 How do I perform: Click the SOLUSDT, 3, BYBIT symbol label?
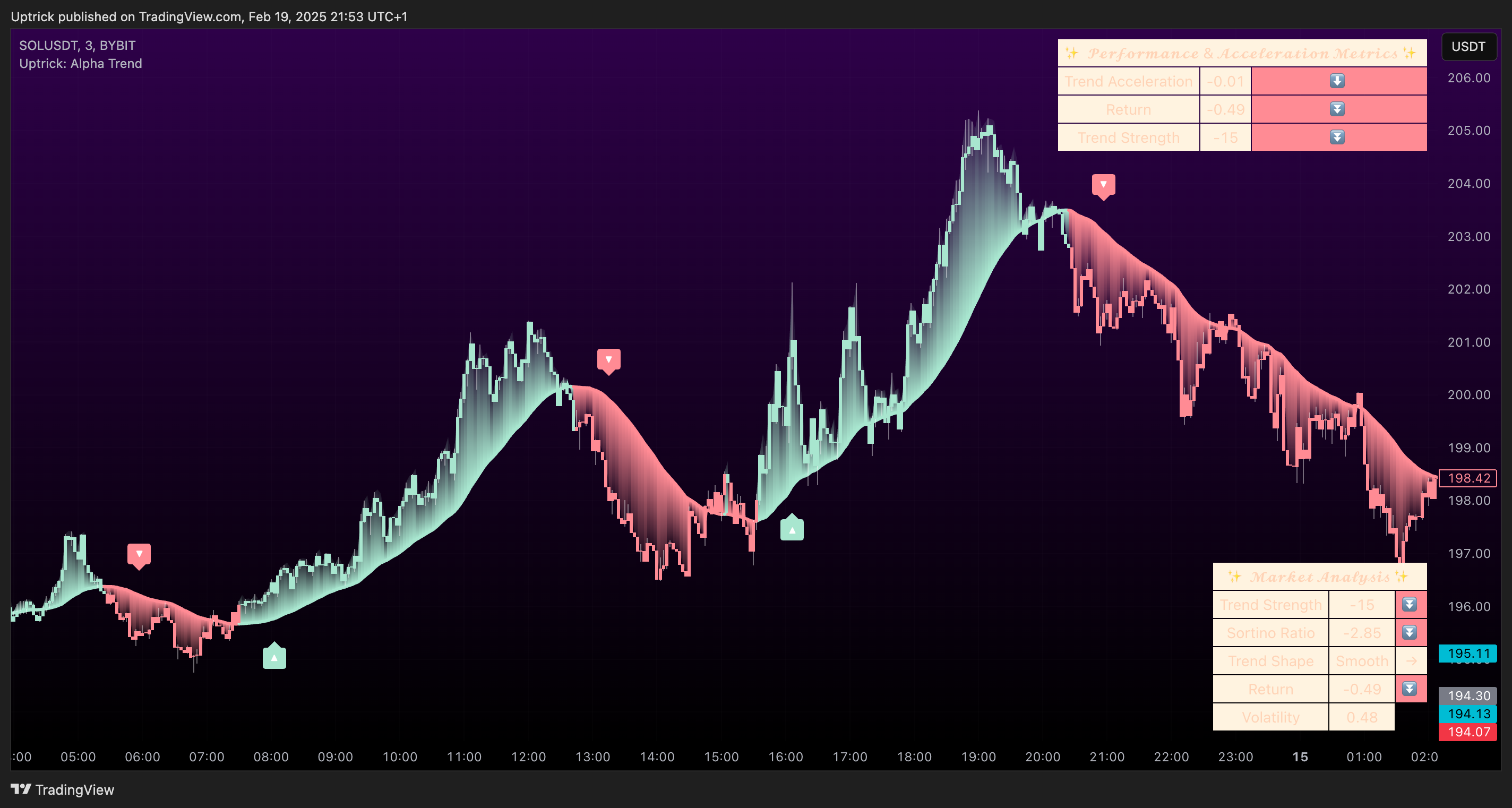coord(78,46)
